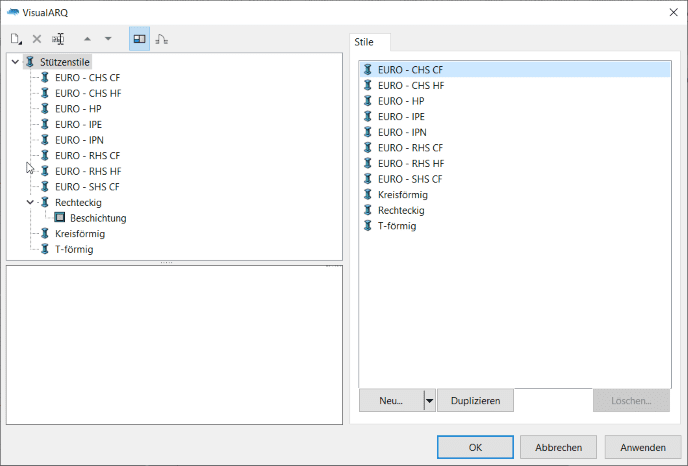The height and width of the screenshot is (466, 688).
Task: Select EURO - IPE in tree
Action: pyautogui.click(x=79, y=125)
